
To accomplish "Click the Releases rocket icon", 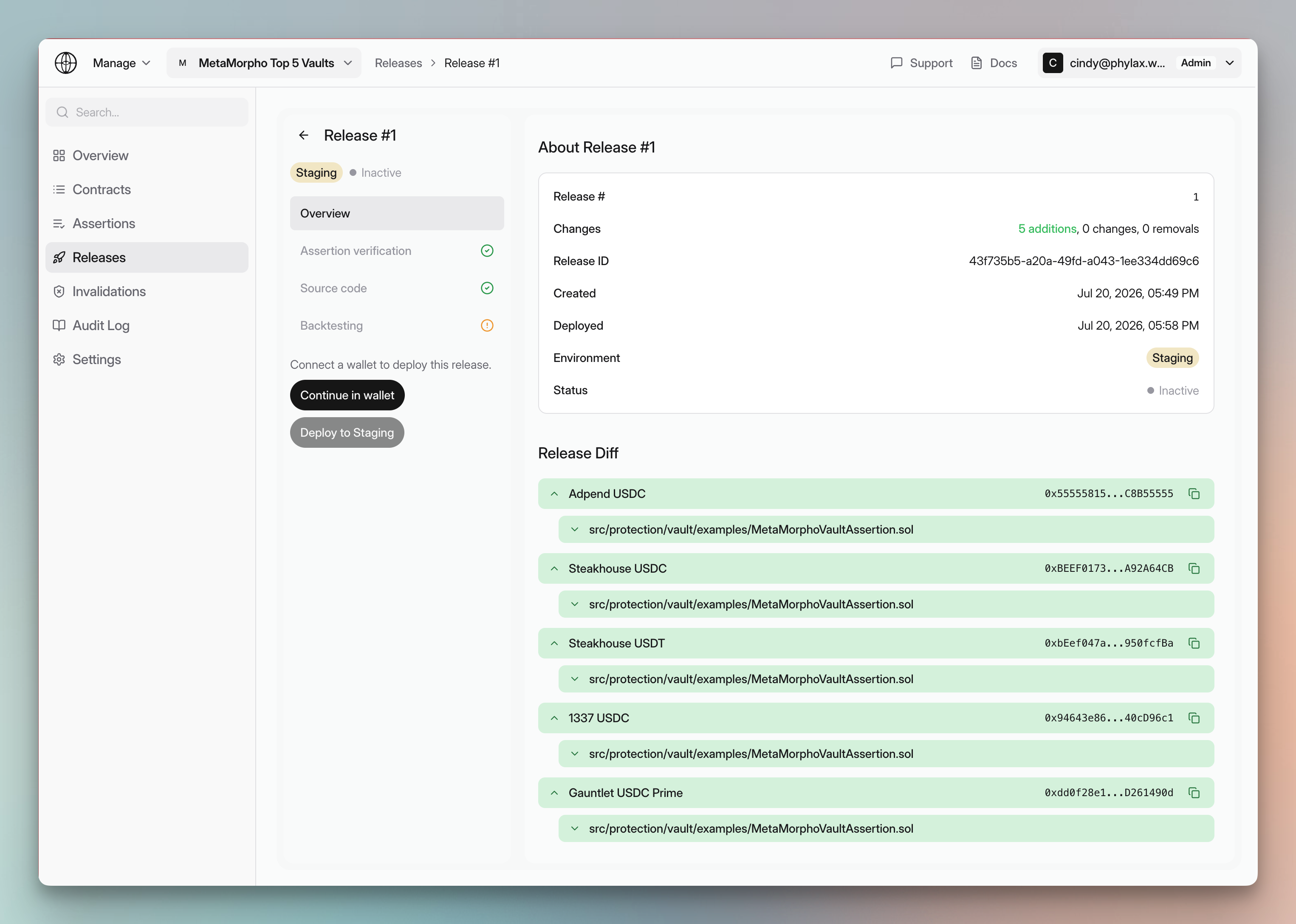I will coord(59,257).
